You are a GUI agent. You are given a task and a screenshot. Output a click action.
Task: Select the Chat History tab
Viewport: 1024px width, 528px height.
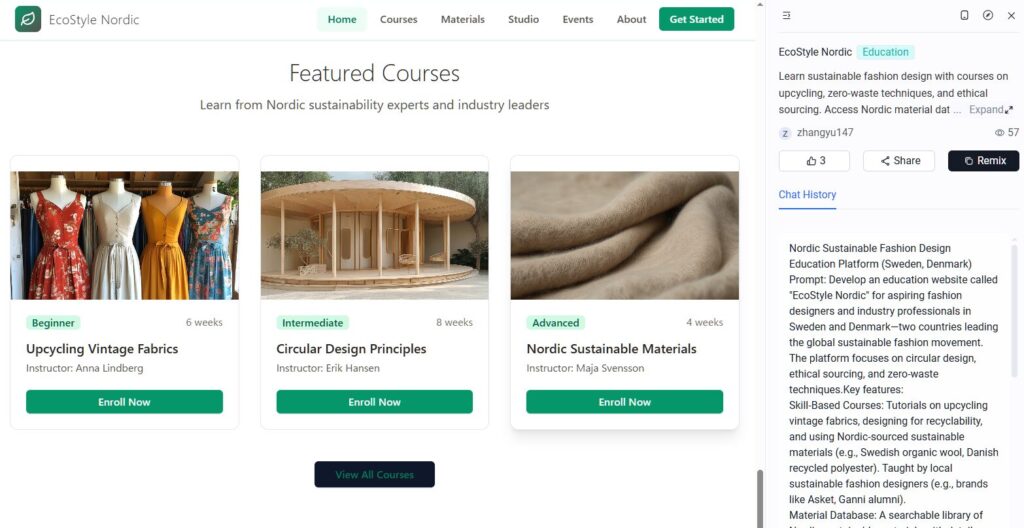[x=807, y=195]
